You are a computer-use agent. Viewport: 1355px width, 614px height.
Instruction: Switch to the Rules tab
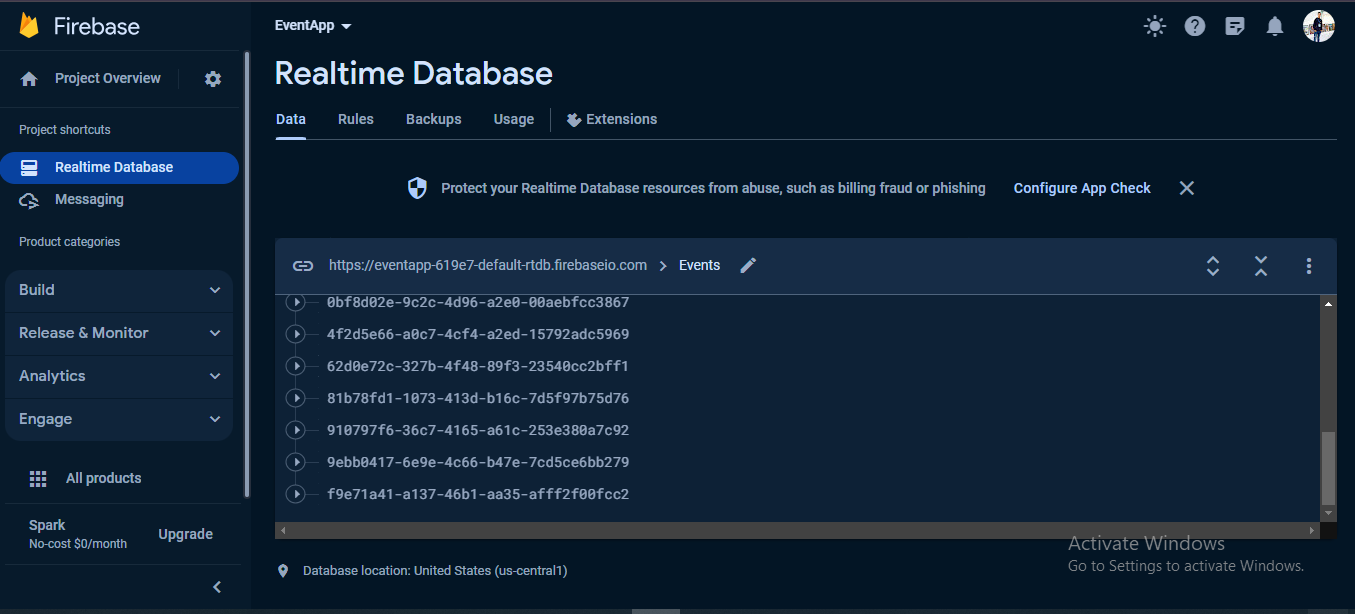pos(356,119)
